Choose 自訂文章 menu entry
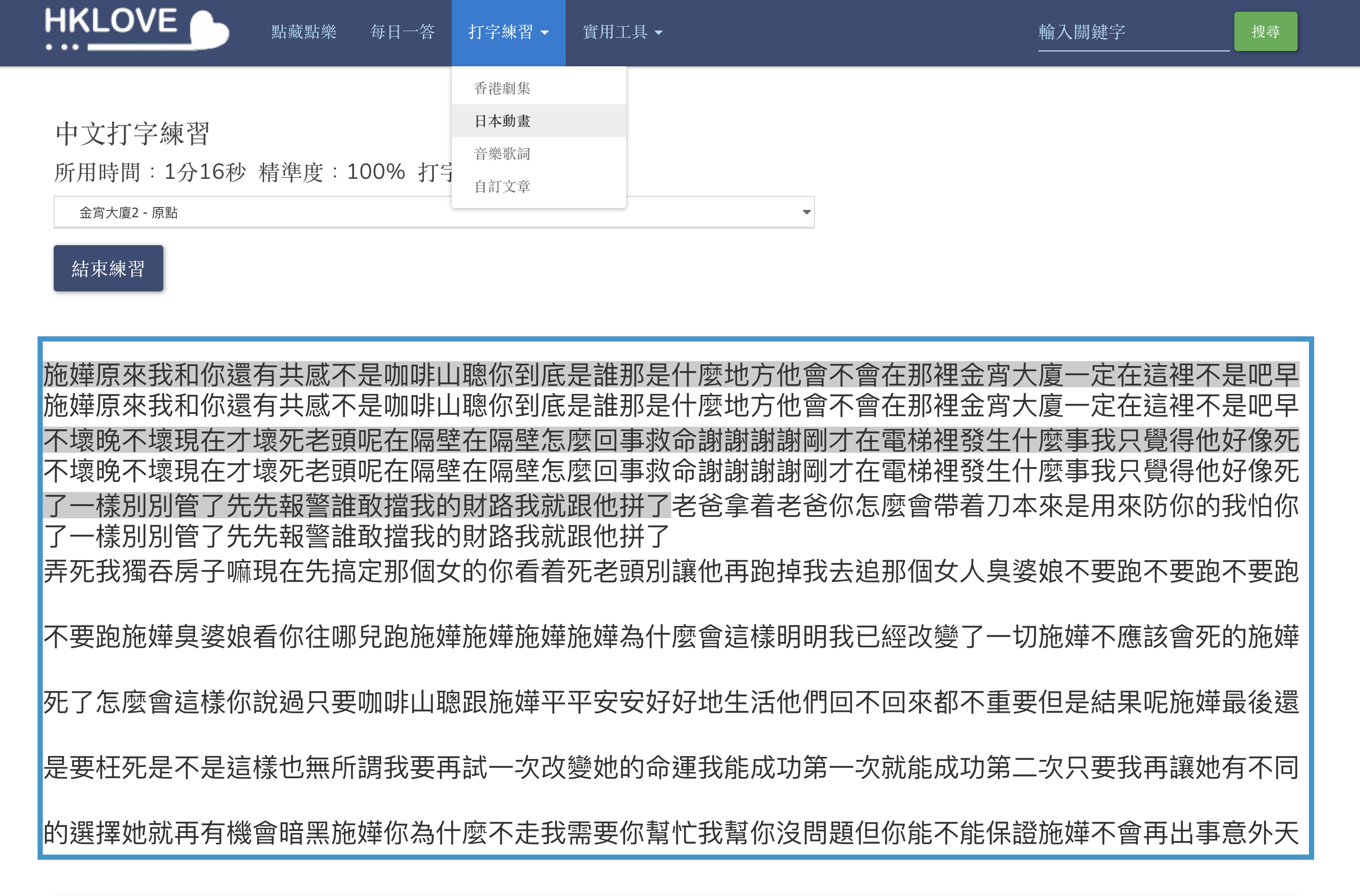The height and width of the screenshot is (896, 1360). [x=502, y=186]
